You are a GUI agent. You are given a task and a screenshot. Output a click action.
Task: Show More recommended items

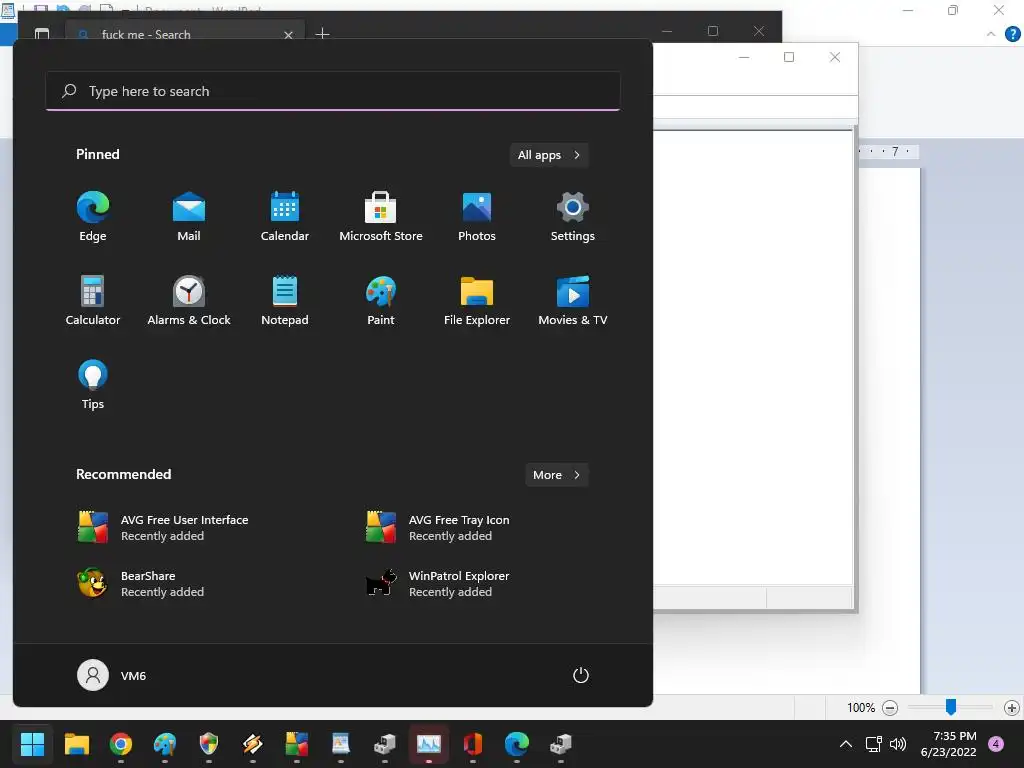[x=556, y=475]
